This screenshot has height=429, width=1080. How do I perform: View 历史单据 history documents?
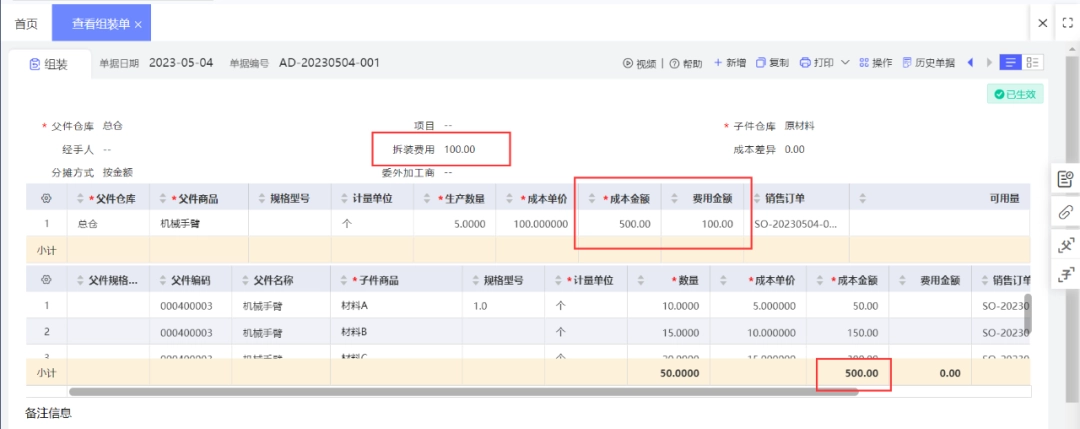(928, 63)
